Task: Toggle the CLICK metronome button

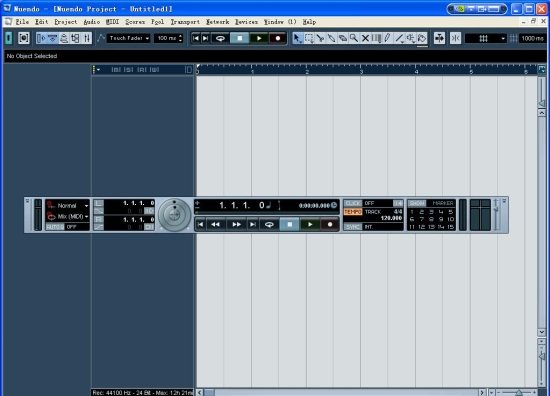Action: (353, 203)
